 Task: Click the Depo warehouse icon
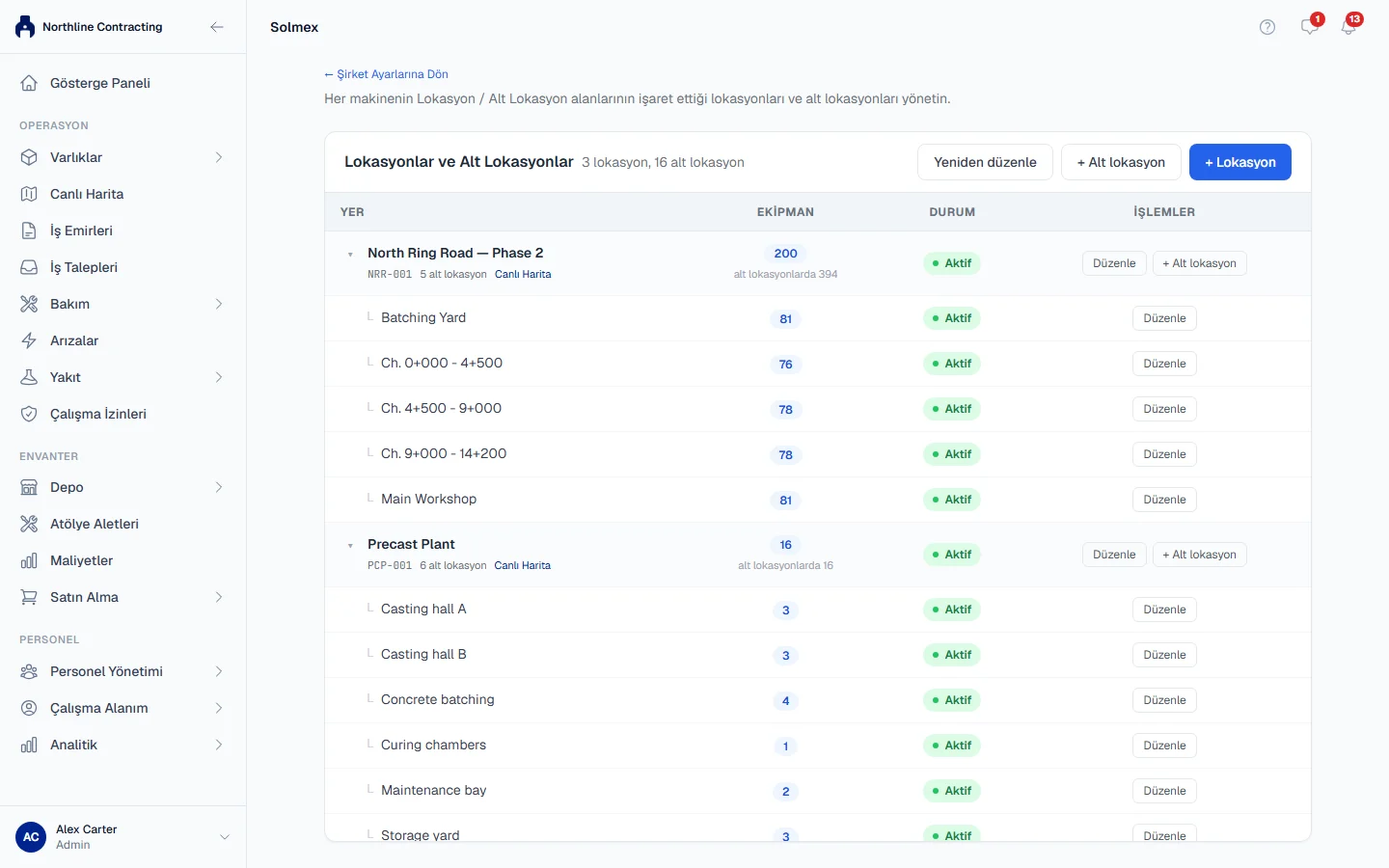[x=29, y=487]
